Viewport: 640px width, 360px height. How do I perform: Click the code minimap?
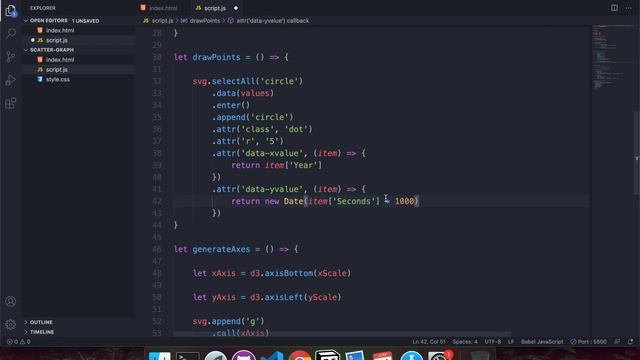point(612,57)
